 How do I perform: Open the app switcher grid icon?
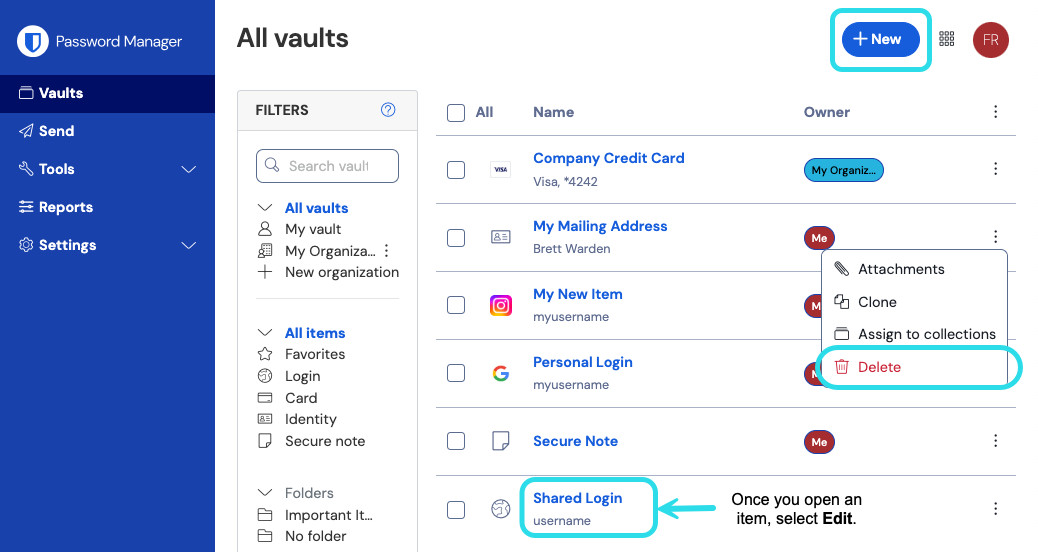(947, 39)
